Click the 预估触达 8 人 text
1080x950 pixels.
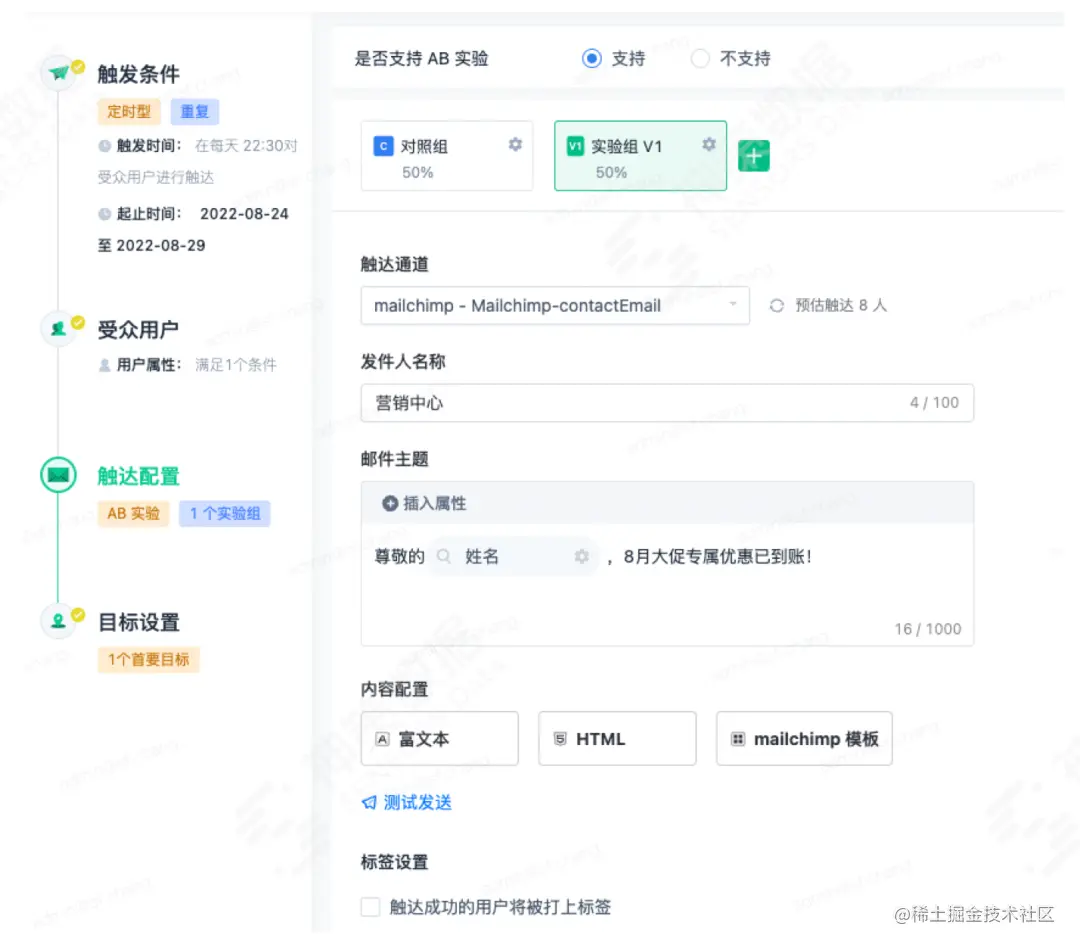coord(841,305)
